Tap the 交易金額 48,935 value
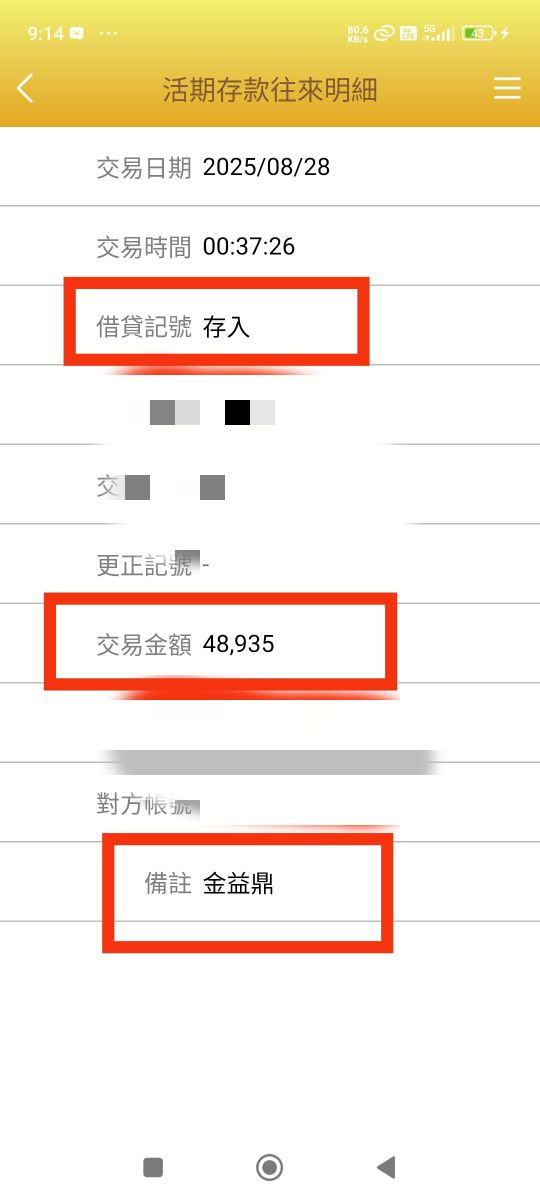This screenshot has width=540, height=1200. [238, 644]
